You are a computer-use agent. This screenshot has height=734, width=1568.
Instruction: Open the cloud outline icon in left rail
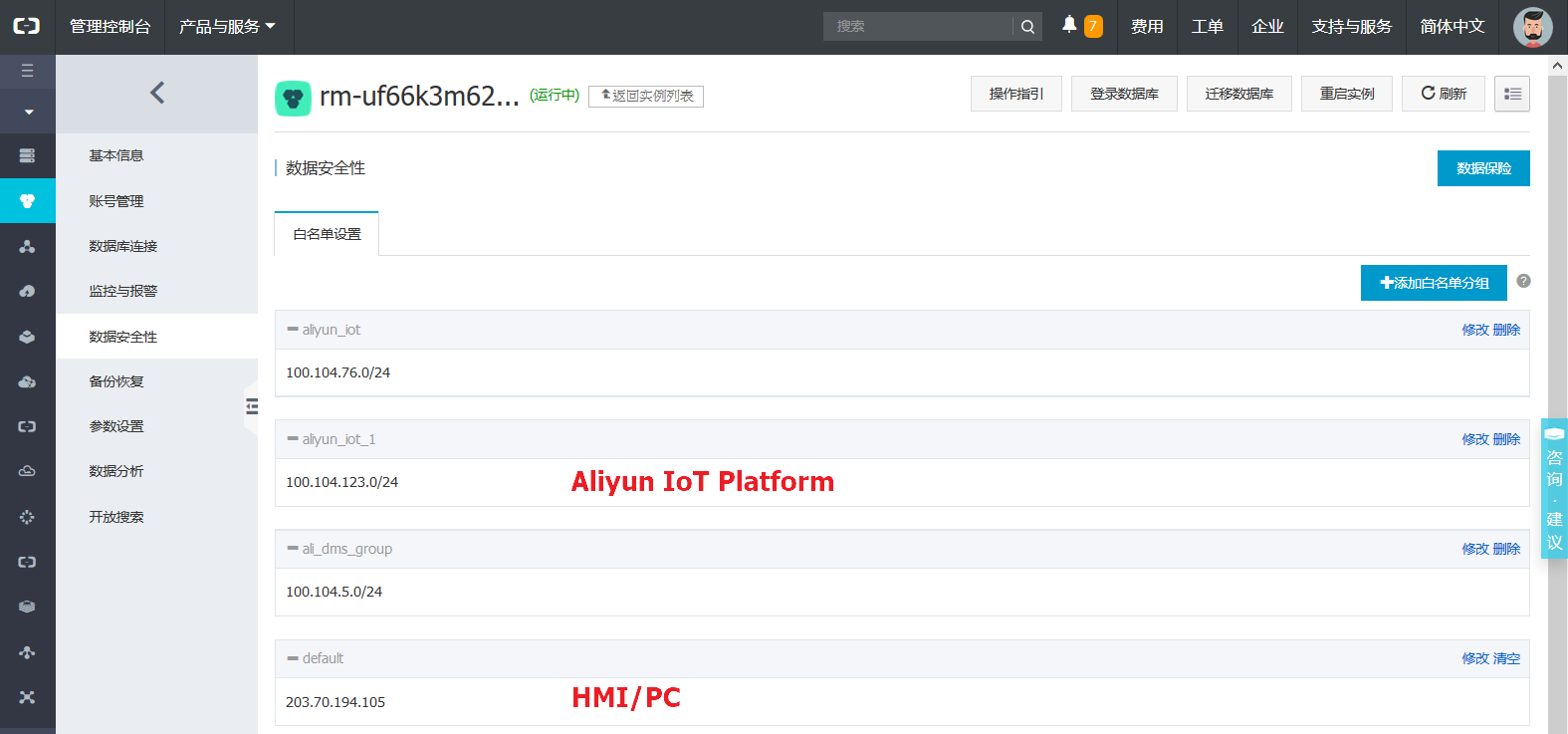27,471
